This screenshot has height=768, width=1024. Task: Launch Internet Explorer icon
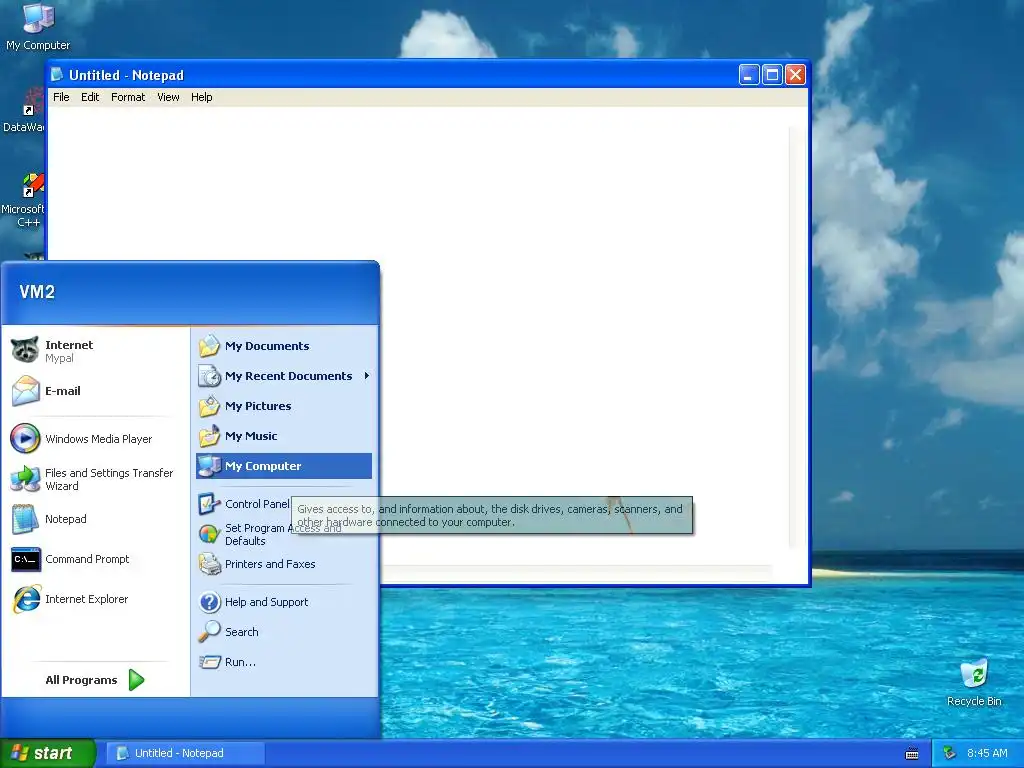26,599
